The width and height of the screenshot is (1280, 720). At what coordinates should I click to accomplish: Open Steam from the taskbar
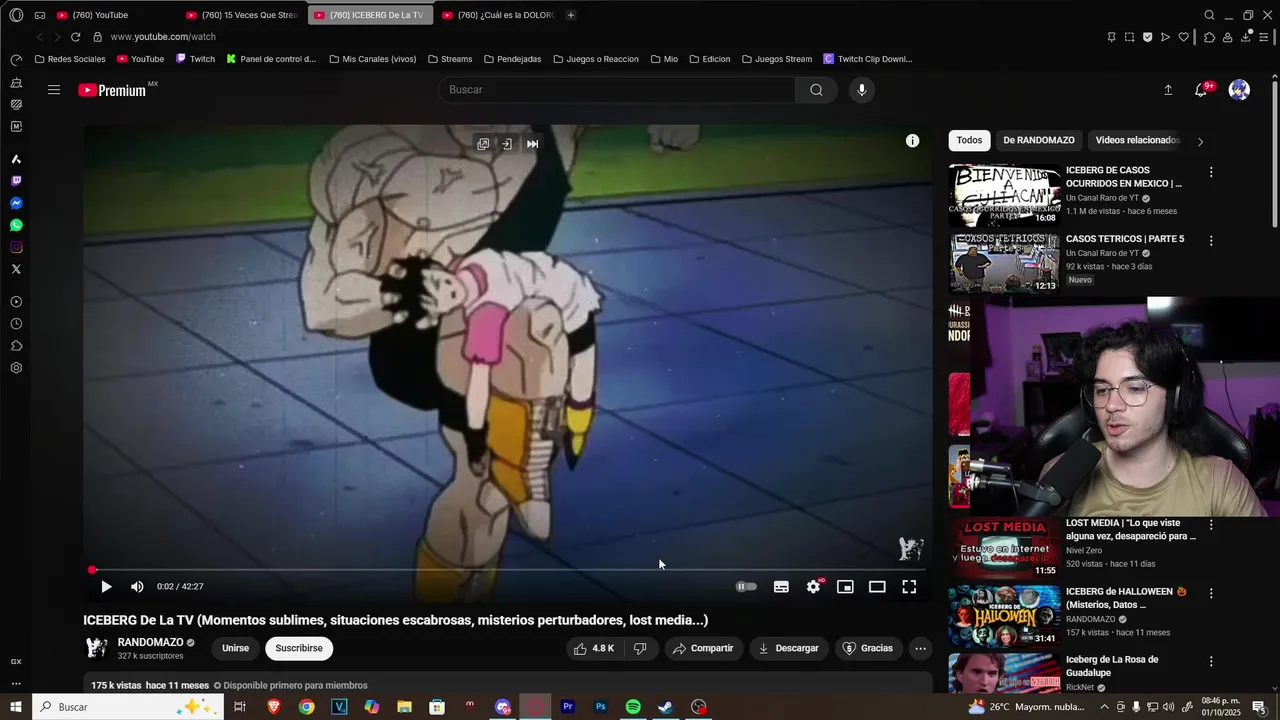(666, 707)
